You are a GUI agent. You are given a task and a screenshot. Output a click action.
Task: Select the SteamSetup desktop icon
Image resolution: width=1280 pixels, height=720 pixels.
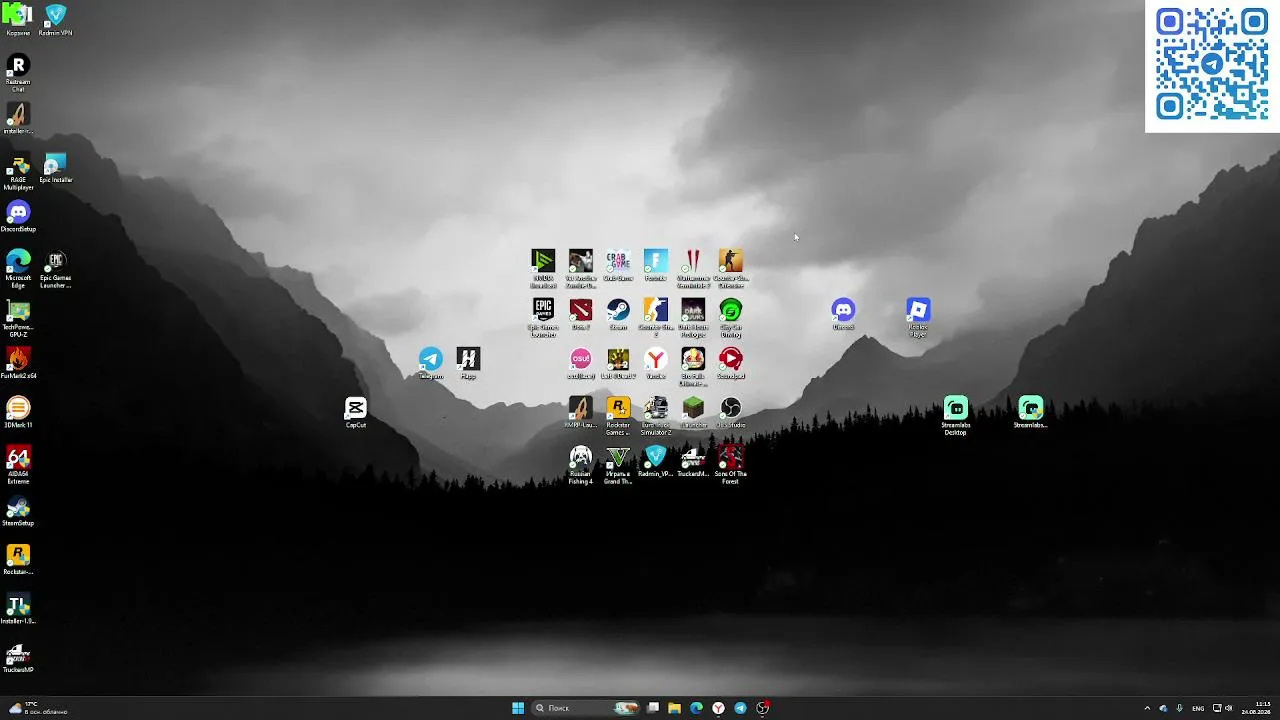(x=18, y=510)
